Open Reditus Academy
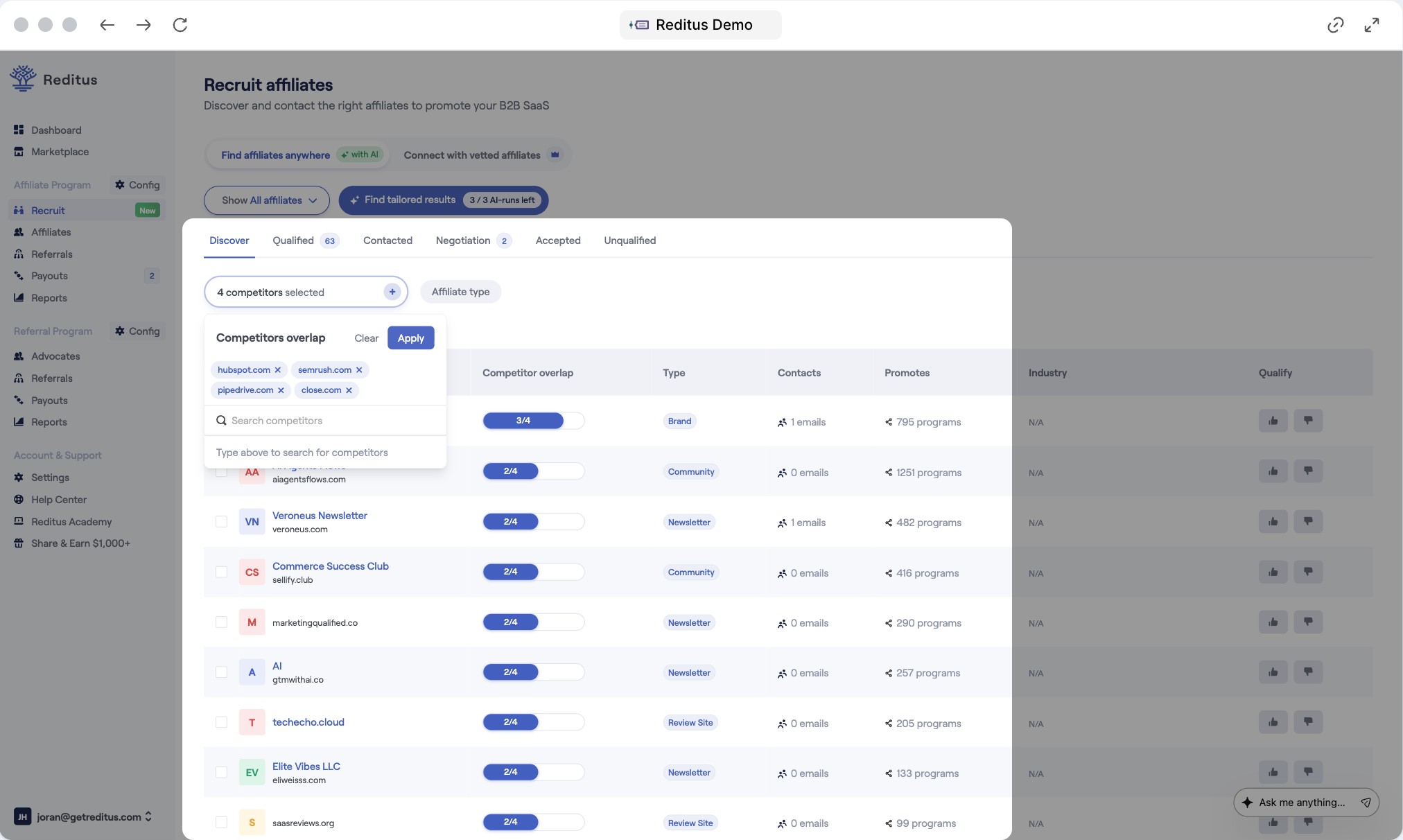The width and height of the screenshot is (1403, 840). (71, 522)
